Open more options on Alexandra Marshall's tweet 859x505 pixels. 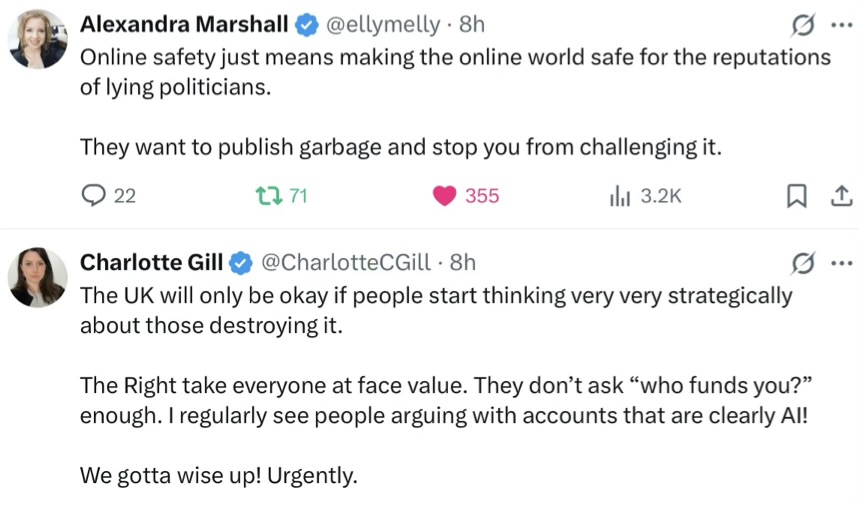[841, 25]
